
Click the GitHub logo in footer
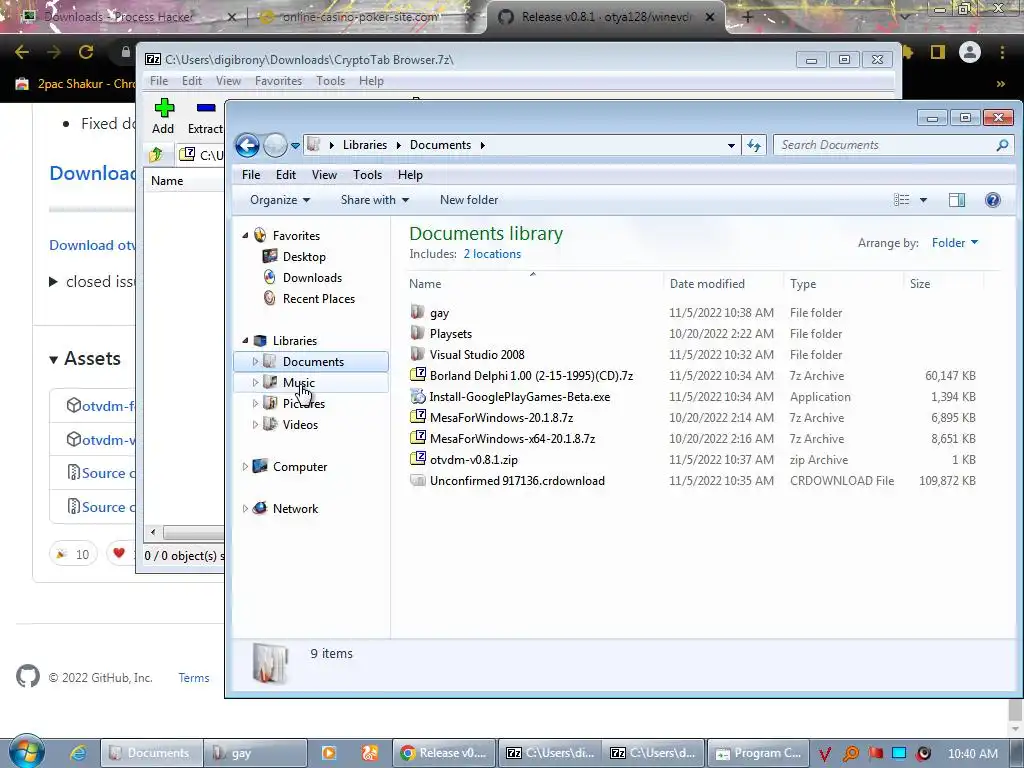(27, 677)
